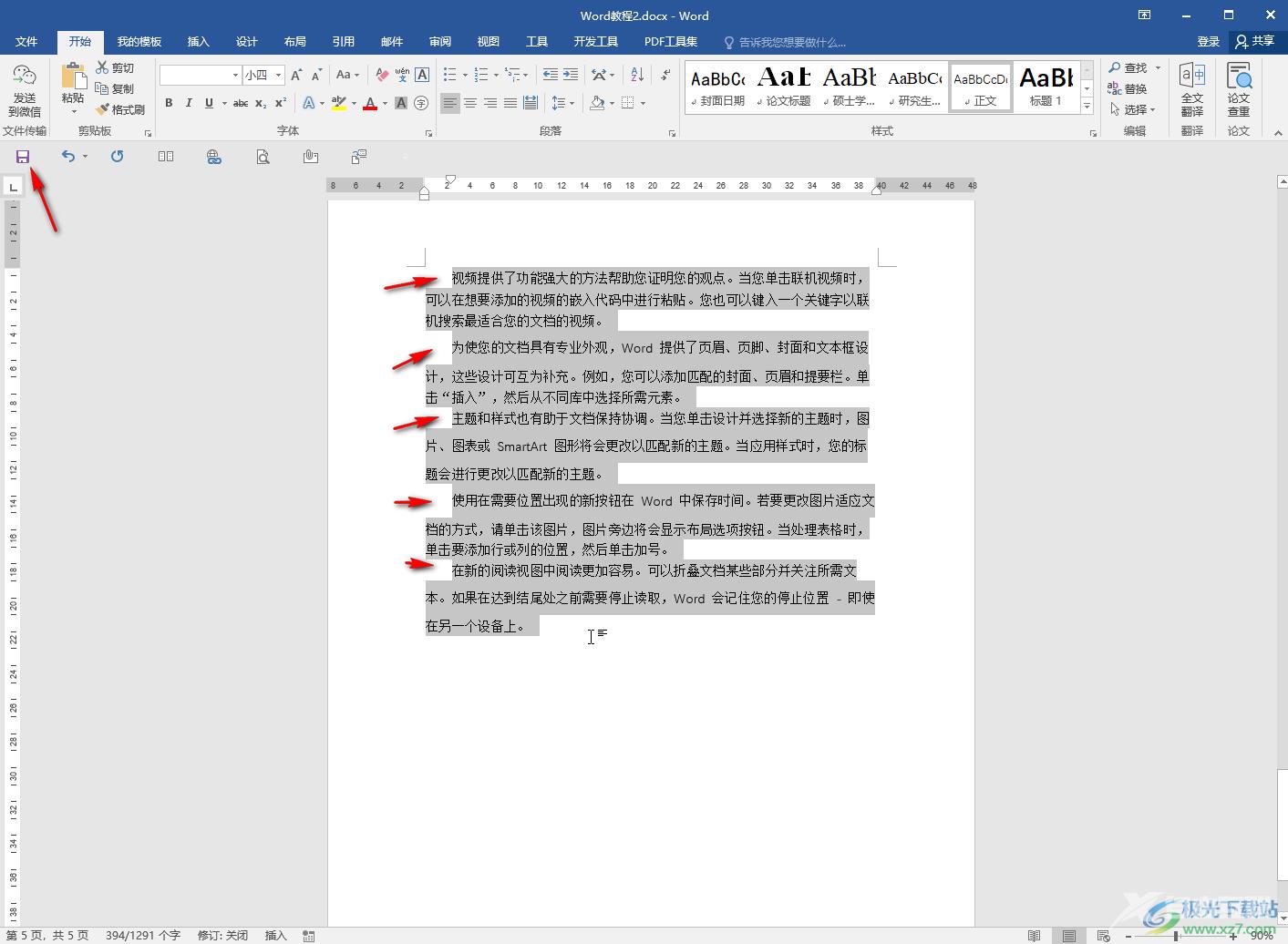The height and width of the screenshot is (944, 1288).
Task: Toggle Italic formatting
Action: 189,103
